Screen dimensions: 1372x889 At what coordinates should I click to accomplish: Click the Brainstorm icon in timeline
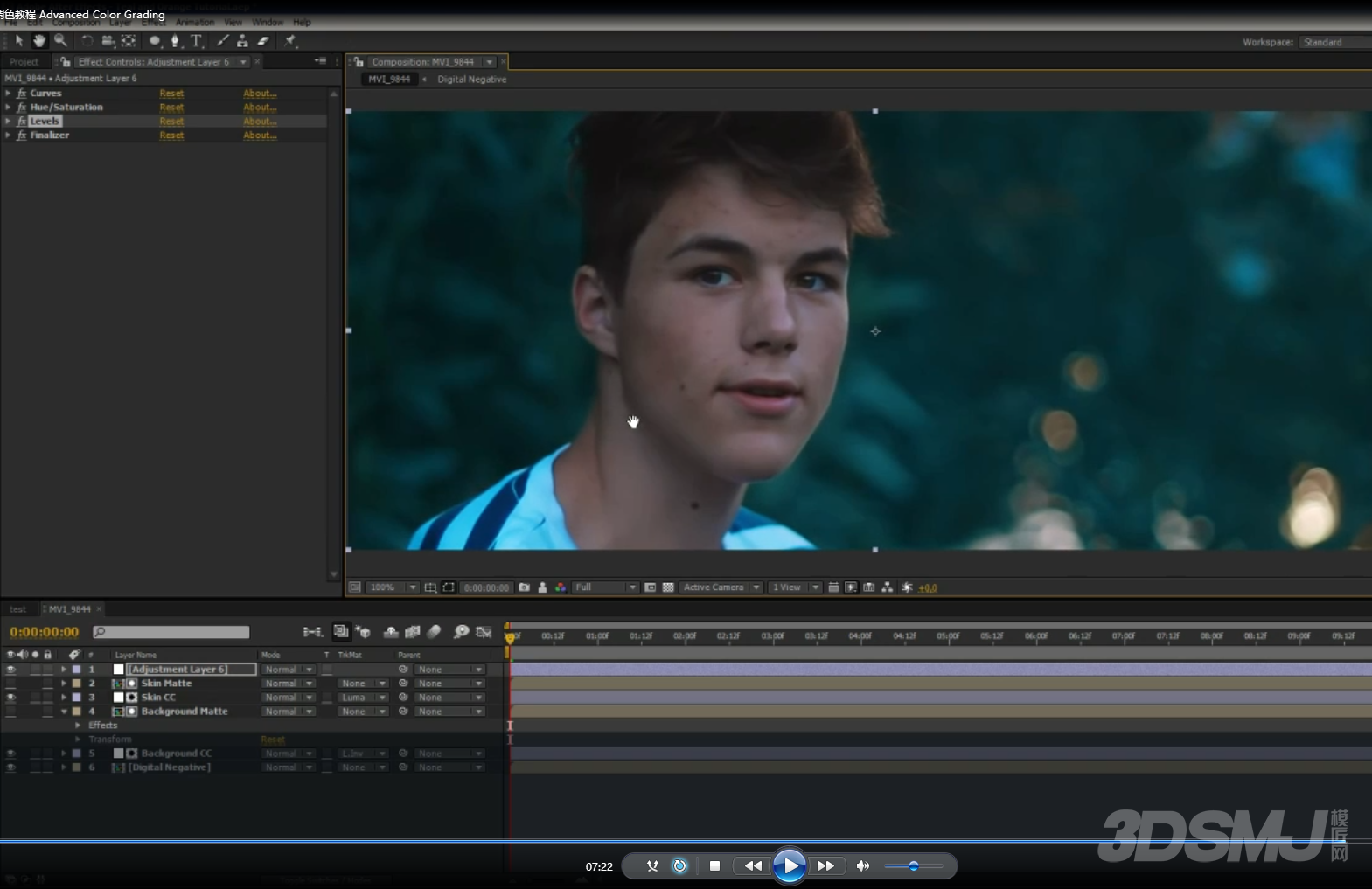coord(461,632)
